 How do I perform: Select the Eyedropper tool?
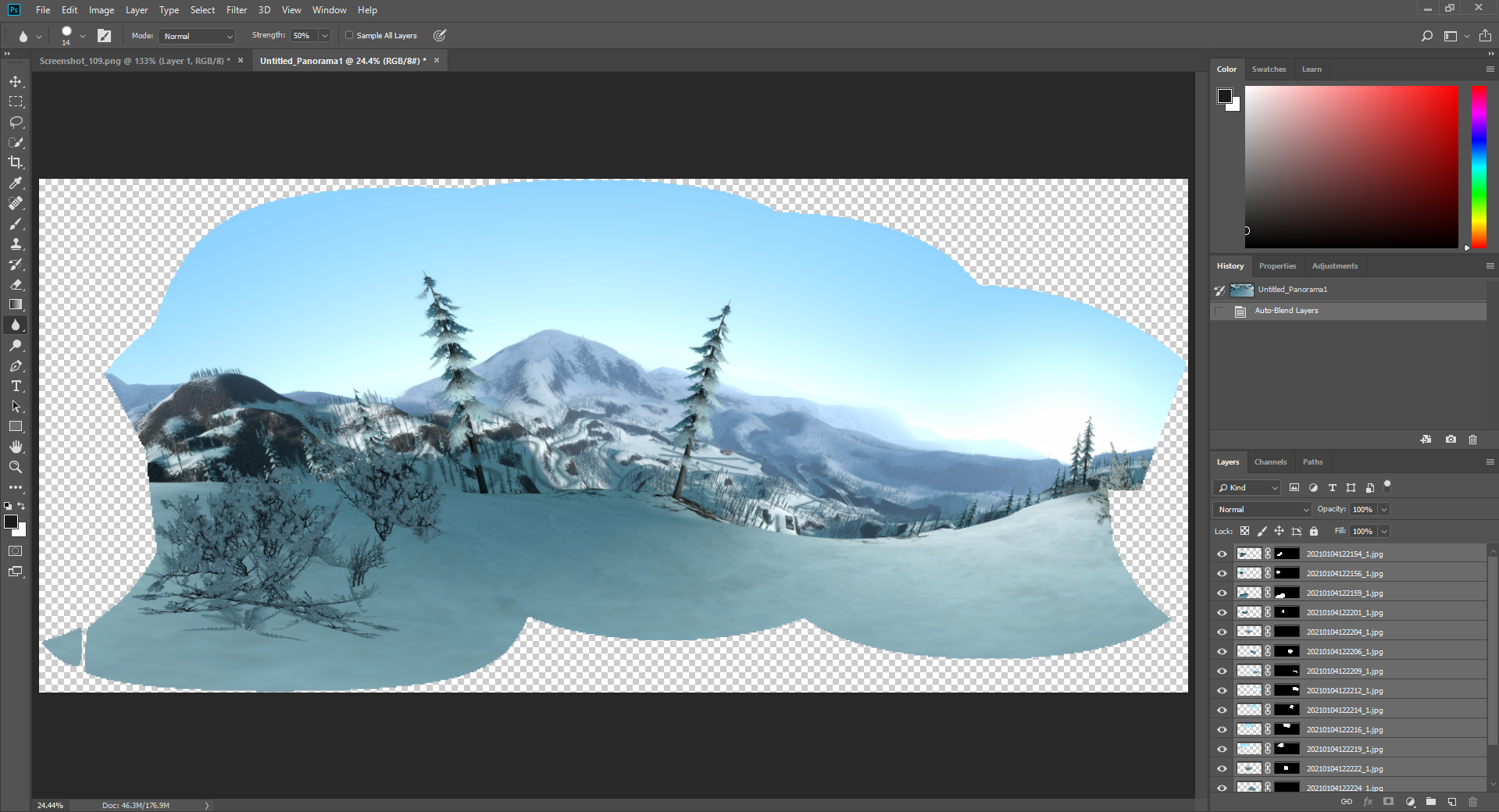coord(16,183)
